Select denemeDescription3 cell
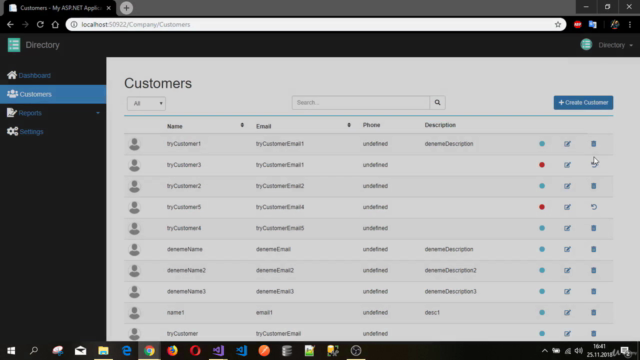This screenshot has height=360, width=640. click(x=450, y=291)
